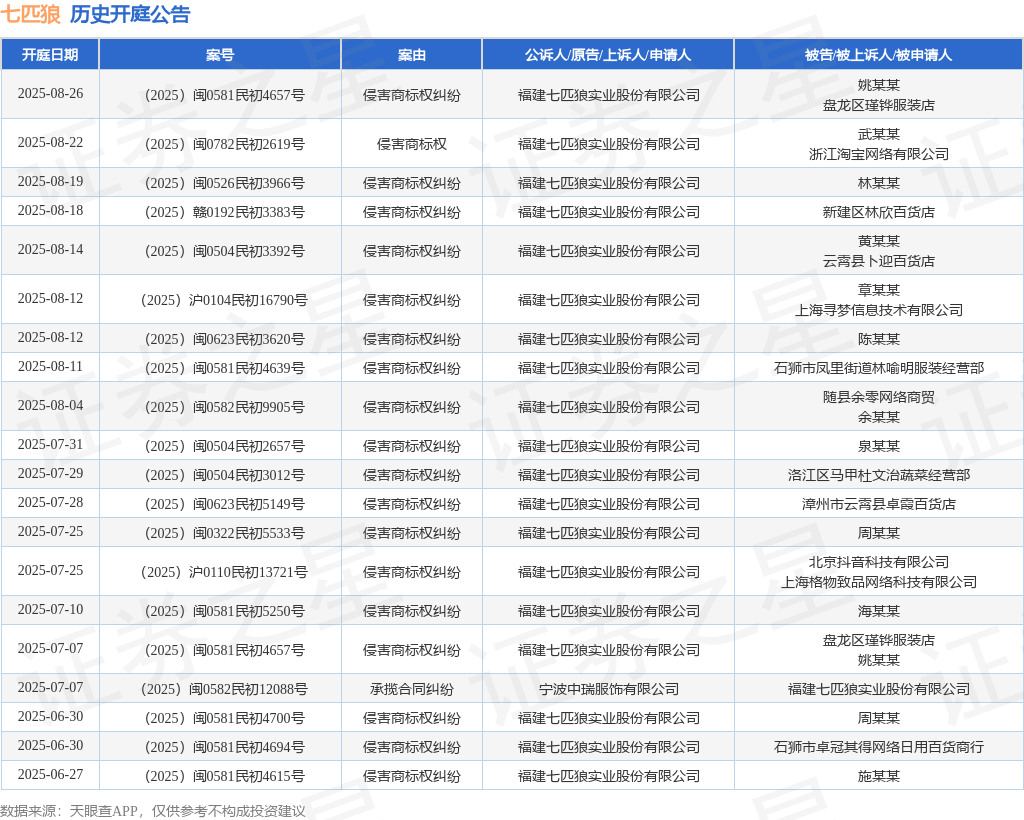Click the 案号 column header
This screenshot has height=820, width=1024.
[x=219, y=55]
